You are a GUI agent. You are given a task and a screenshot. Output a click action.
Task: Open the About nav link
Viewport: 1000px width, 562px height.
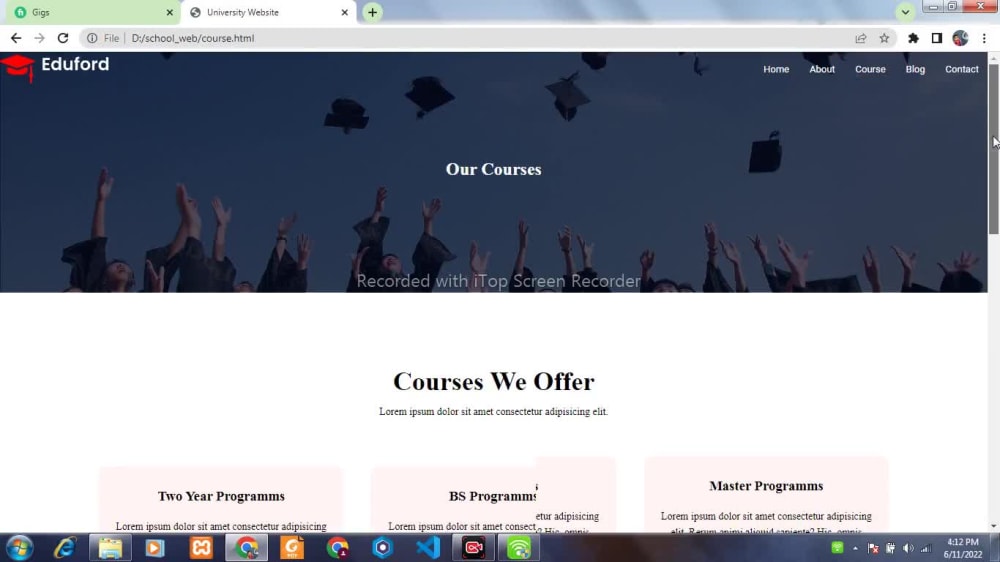coord(822,69)
